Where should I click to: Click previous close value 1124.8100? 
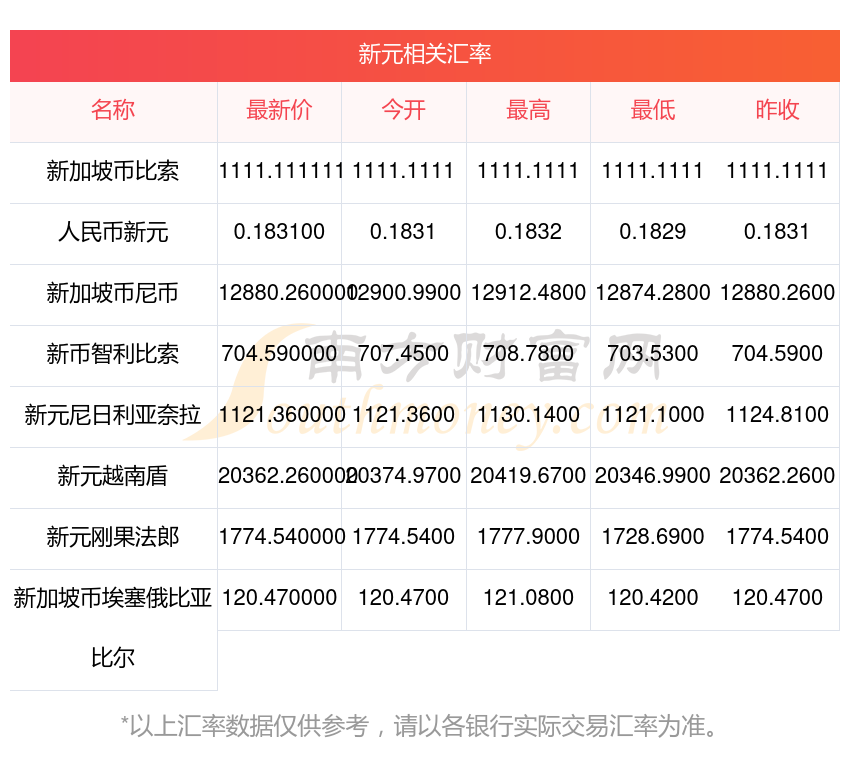(777, 415)
